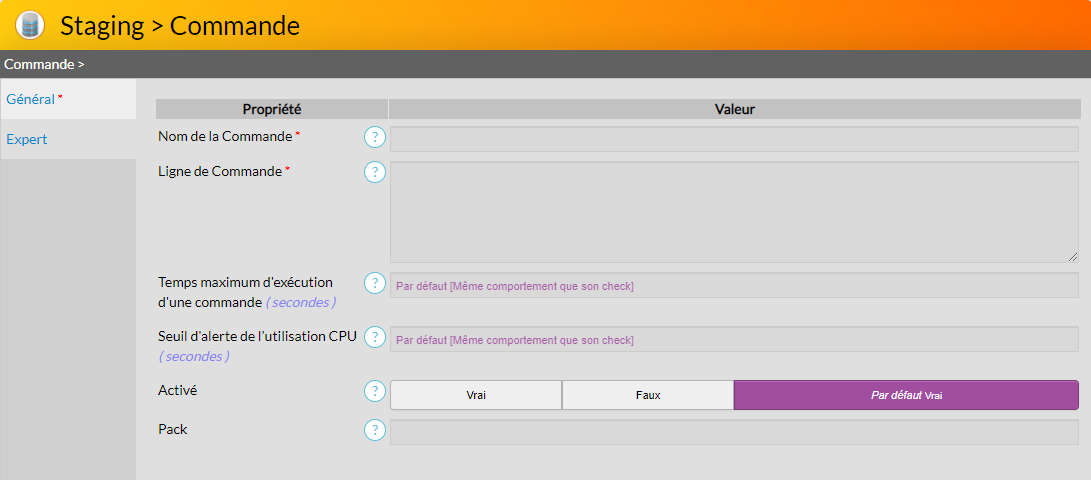Select Par défaut Vrai for Activé

click(906, 395)
